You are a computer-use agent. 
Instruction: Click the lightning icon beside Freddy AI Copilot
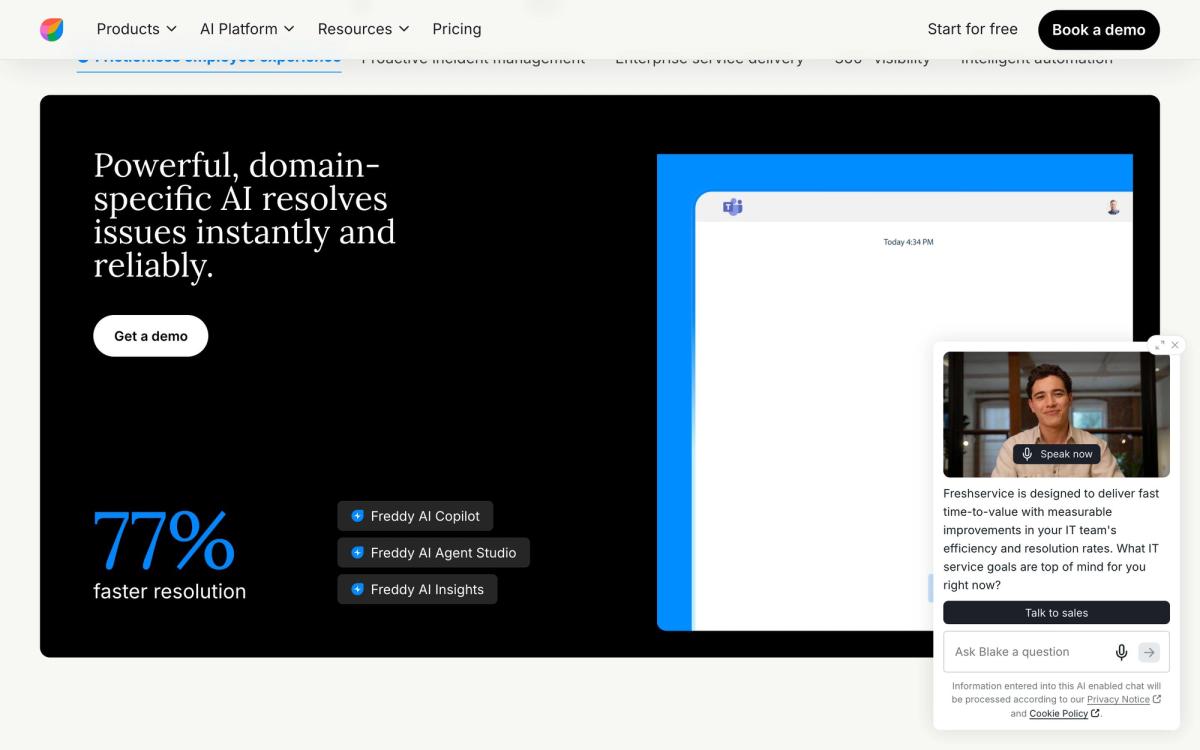(x=357, y=516)
